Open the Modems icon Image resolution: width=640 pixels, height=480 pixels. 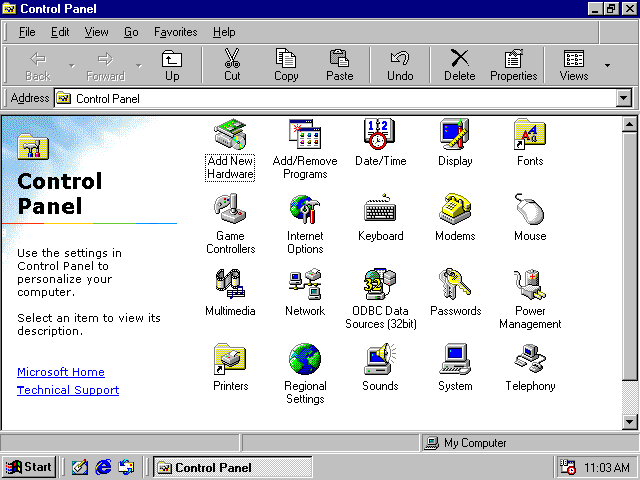click(x=455, y=209)
